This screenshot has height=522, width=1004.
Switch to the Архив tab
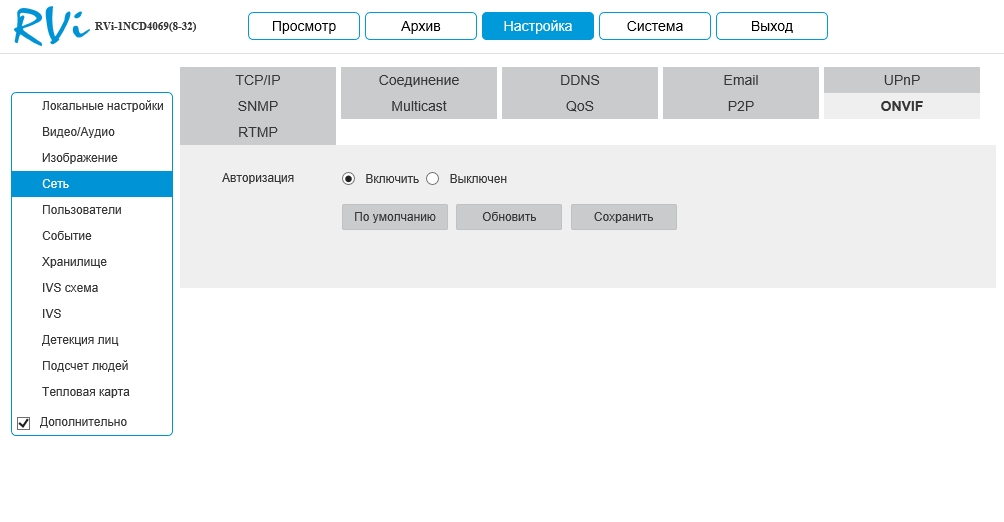[x=420, y=26]
